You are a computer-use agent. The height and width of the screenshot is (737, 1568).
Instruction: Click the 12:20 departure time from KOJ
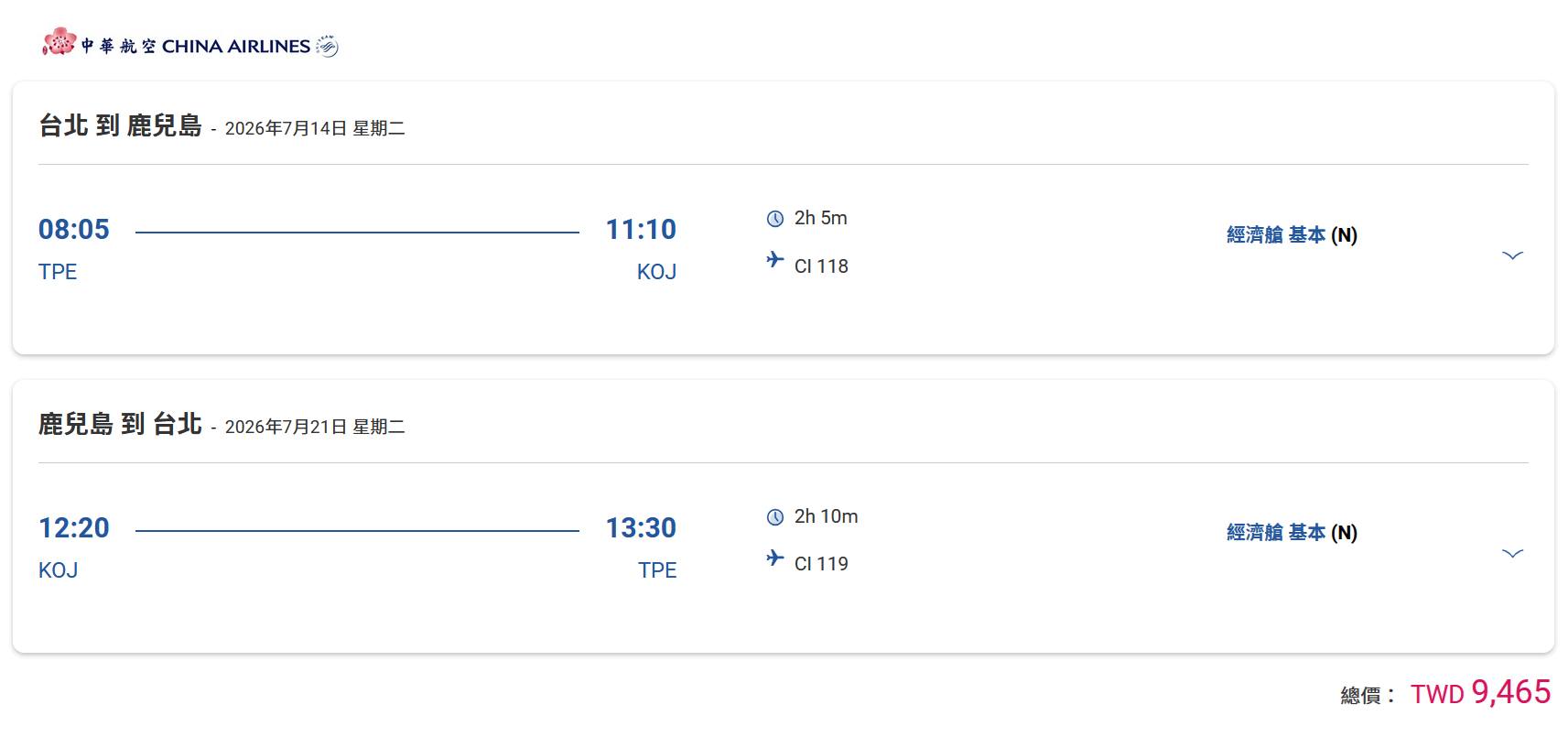[74, 527]
